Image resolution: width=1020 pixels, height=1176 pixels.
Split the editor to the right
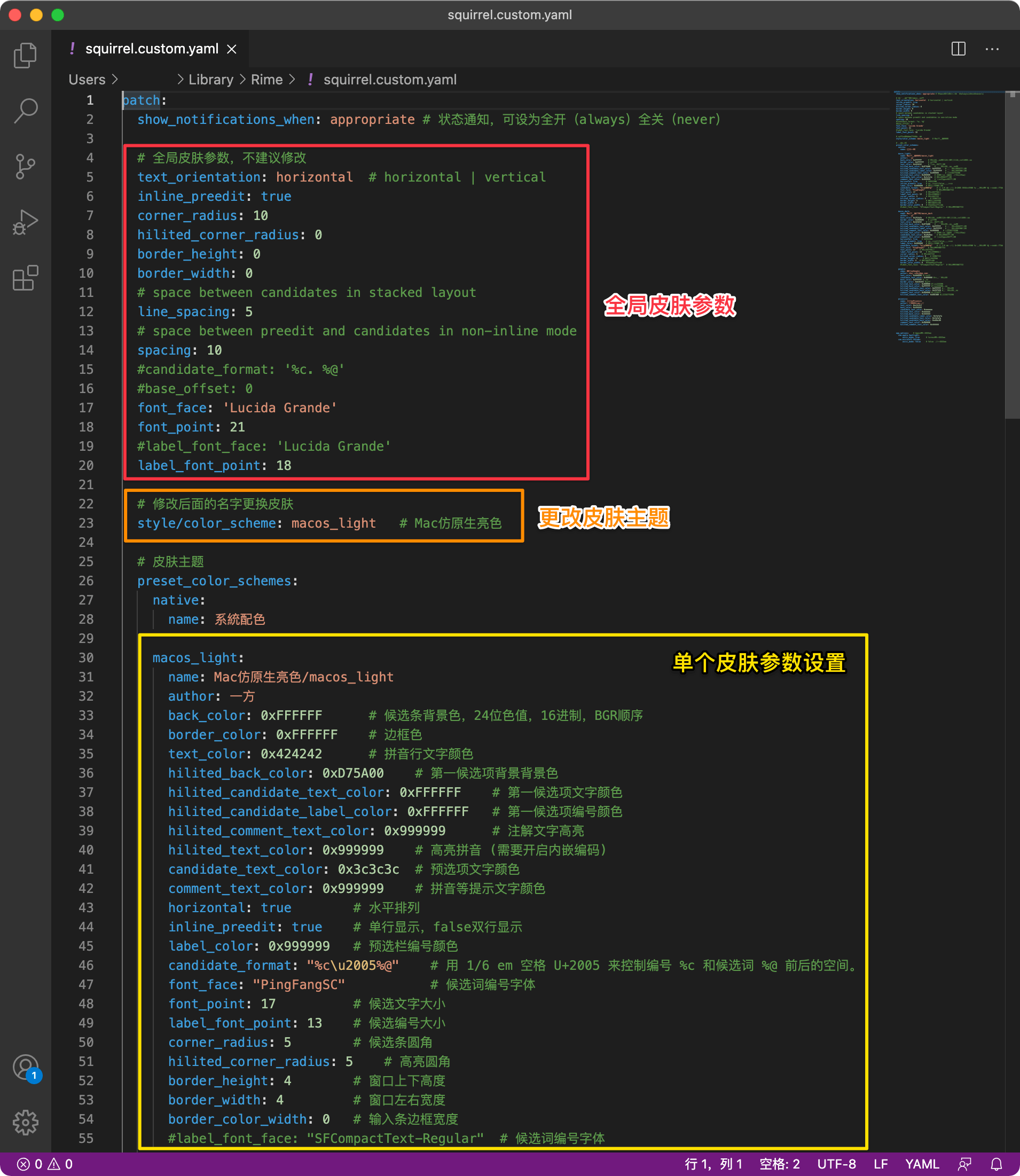click(959, 49)
